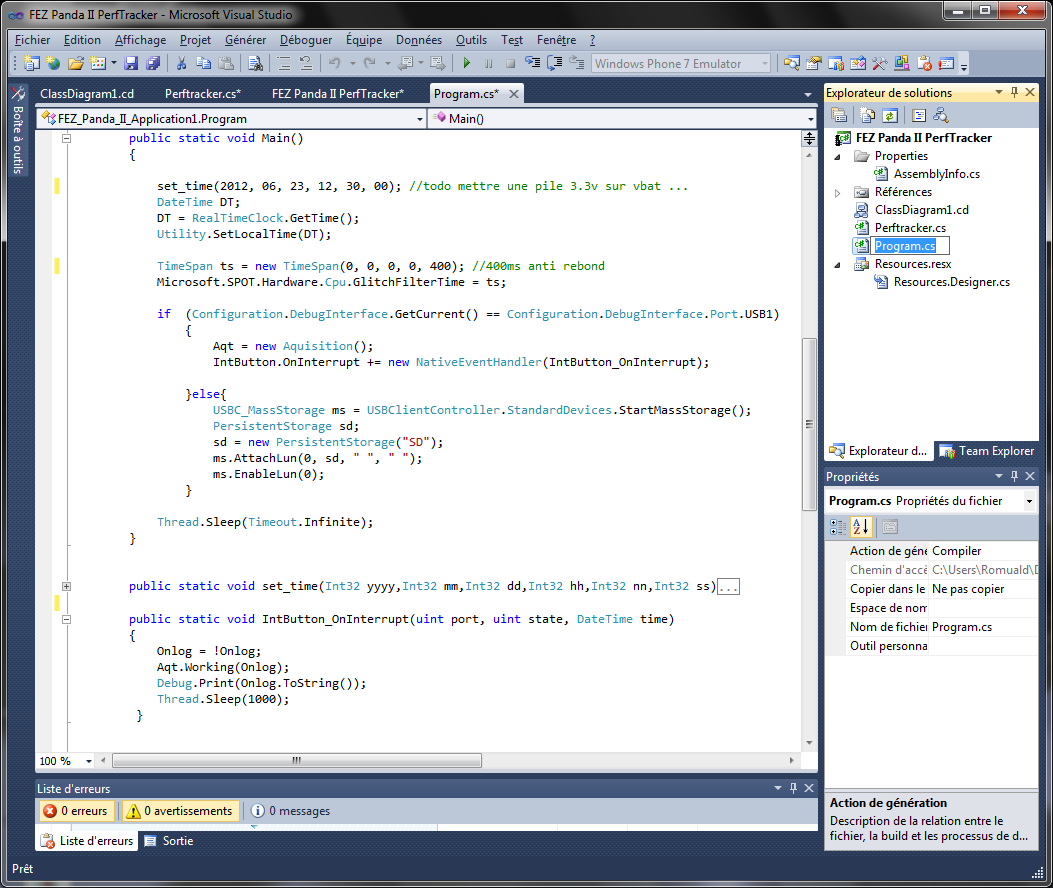This screenshot has height=888, width=1053.
Task: Click the Comment selected lines icon
Action: (x=284, y=63)
